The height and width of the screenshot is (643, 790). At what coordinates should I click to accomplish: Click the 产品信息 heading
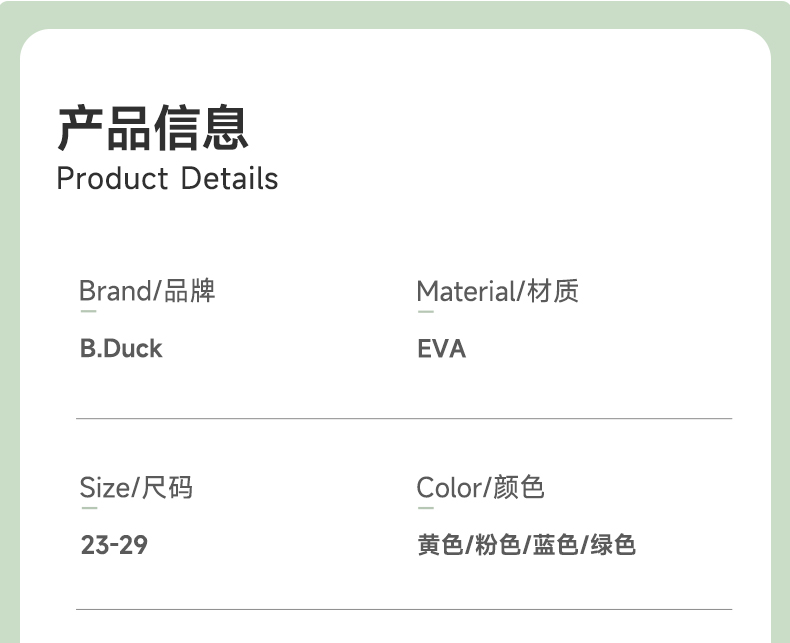[152, 128]
